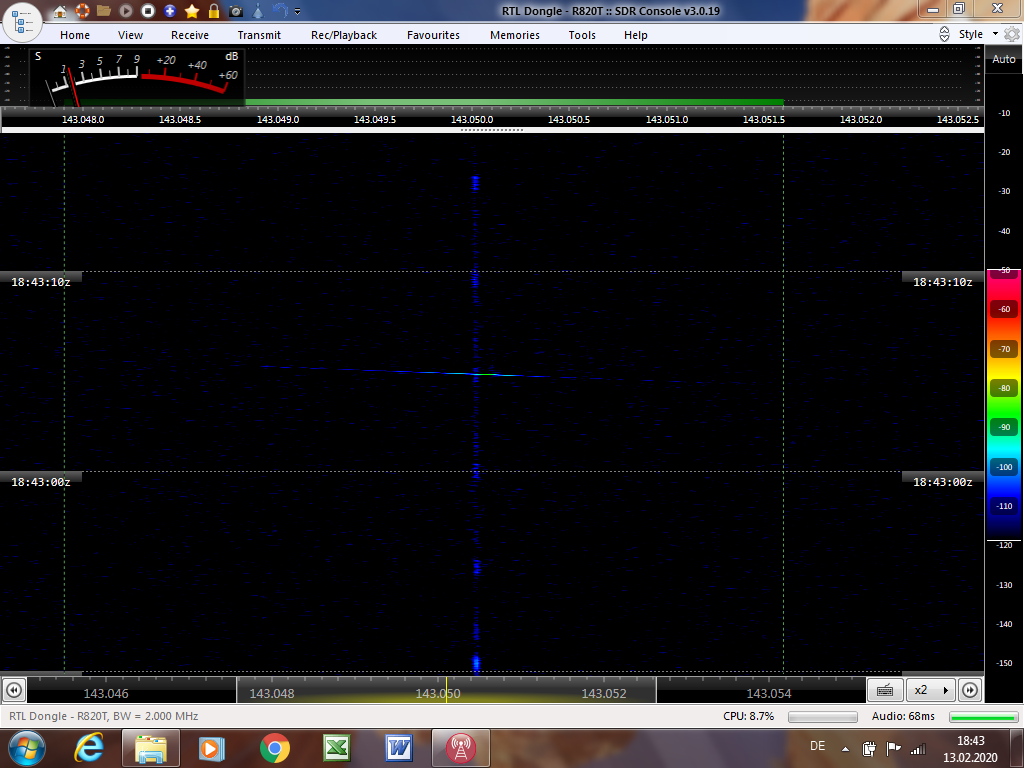Open Excel from the taskbar
1024x768 pixels.
tap(337, 748)
